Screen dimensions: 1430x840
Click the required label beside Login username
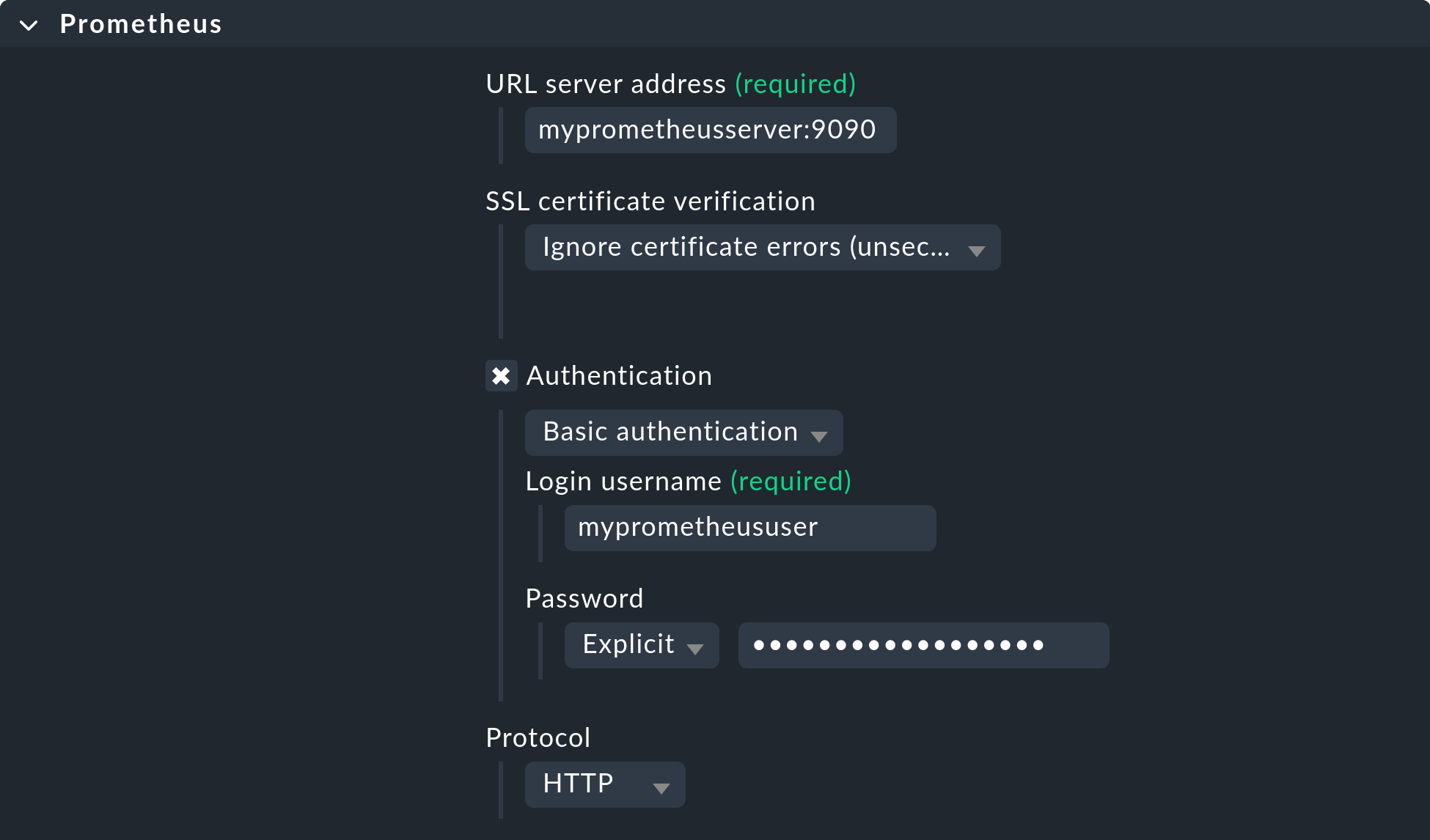789,482
